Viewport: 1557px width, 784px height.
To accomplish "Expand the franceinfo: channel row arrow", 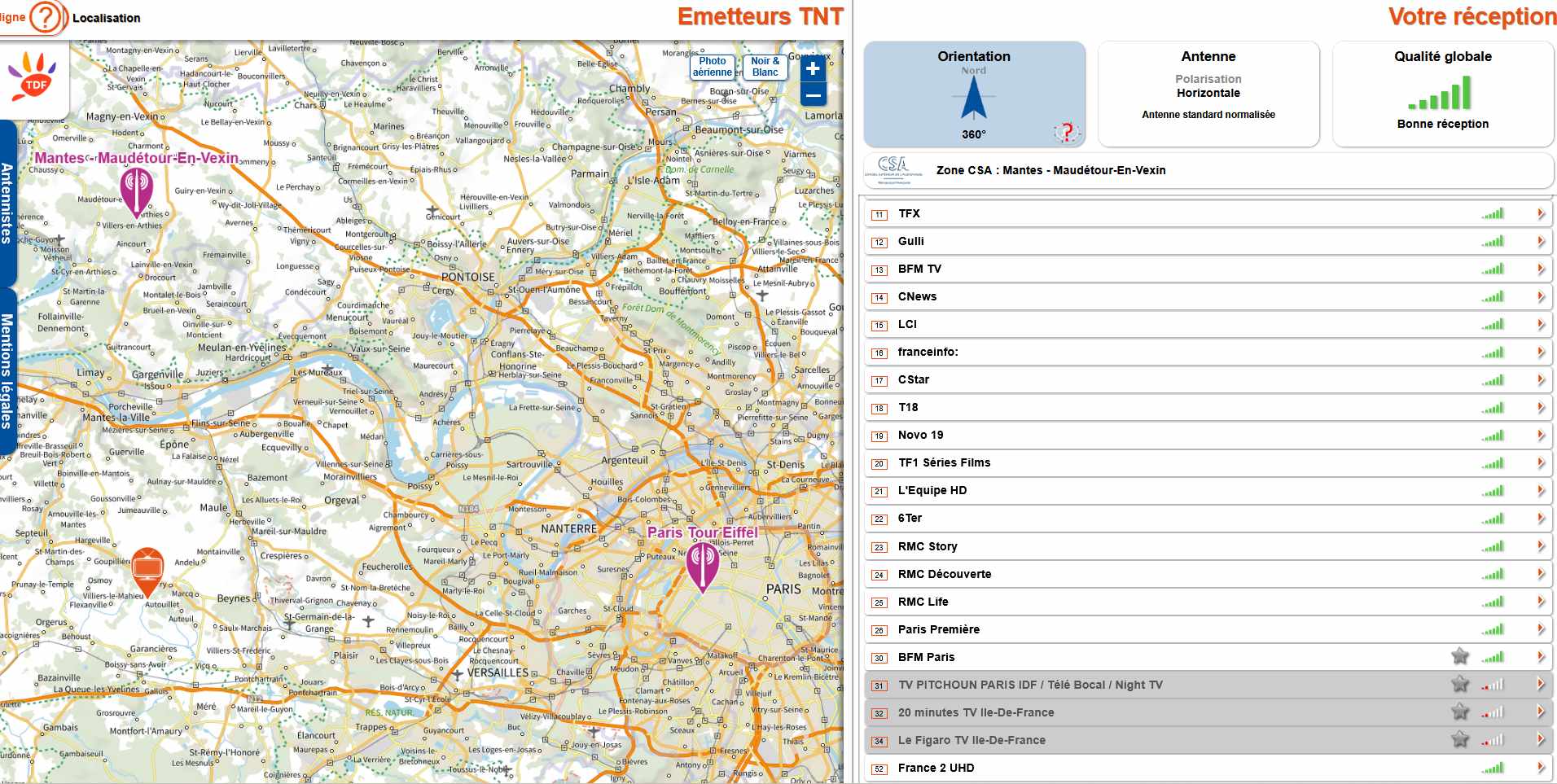I will tap(1541, 352).
